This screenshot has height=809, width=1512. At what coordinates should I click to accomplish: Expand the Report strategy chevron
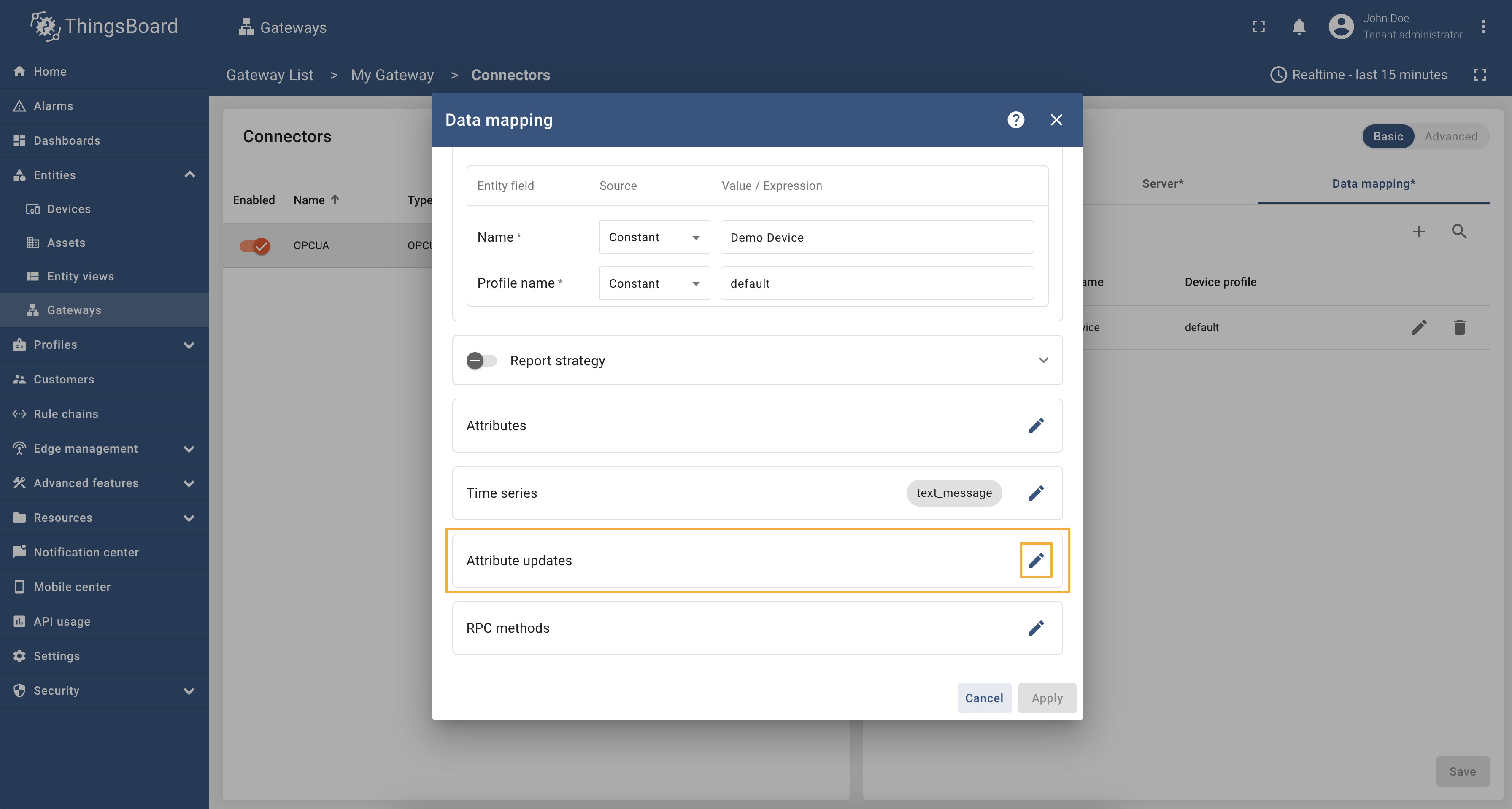1043,360
